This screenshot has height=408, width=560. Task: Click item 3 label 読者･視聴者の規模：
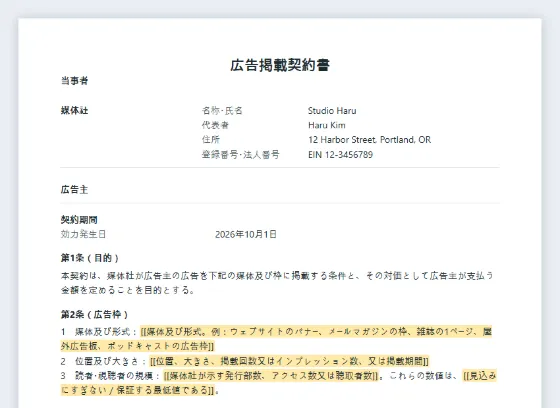click(118, 376)
